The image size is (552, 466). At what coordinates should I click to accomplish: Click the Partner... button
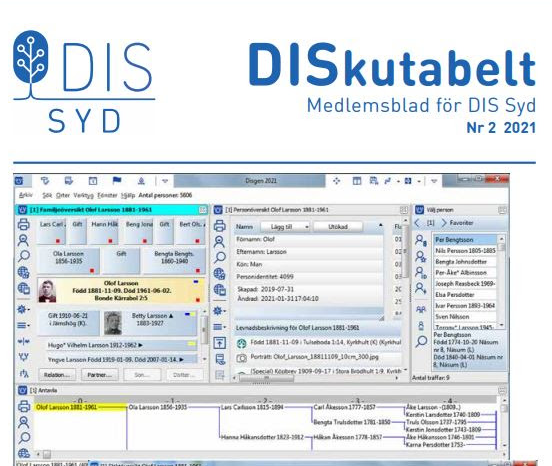pyautogui.click(x=100, y=375)
